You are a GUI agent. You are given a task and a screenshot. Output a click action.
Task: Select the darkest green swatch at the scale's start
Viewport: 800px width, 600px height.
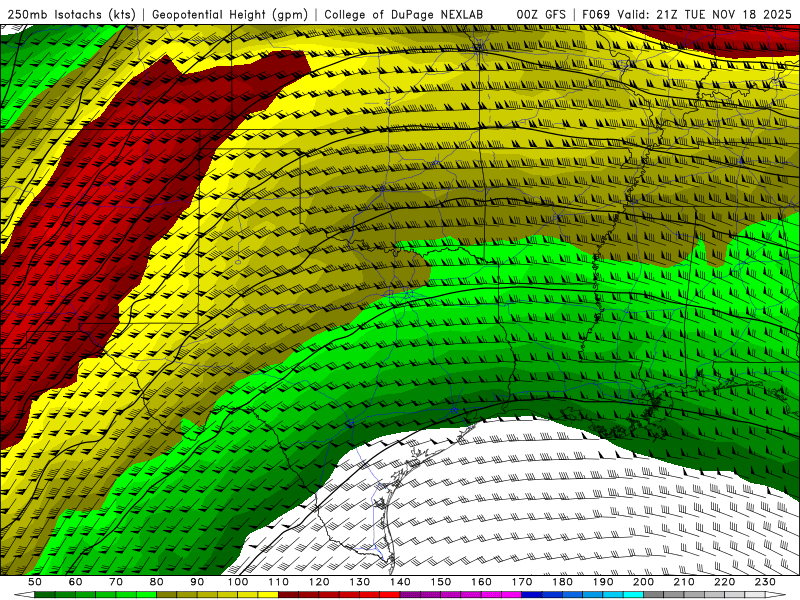(x=45, y=594)
